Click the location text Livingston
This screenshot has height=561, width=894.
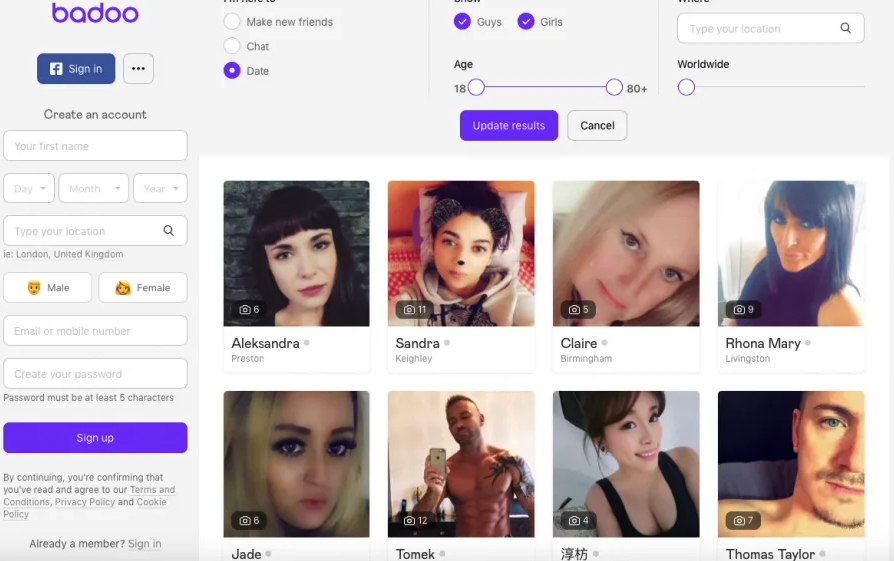(747, 359)
